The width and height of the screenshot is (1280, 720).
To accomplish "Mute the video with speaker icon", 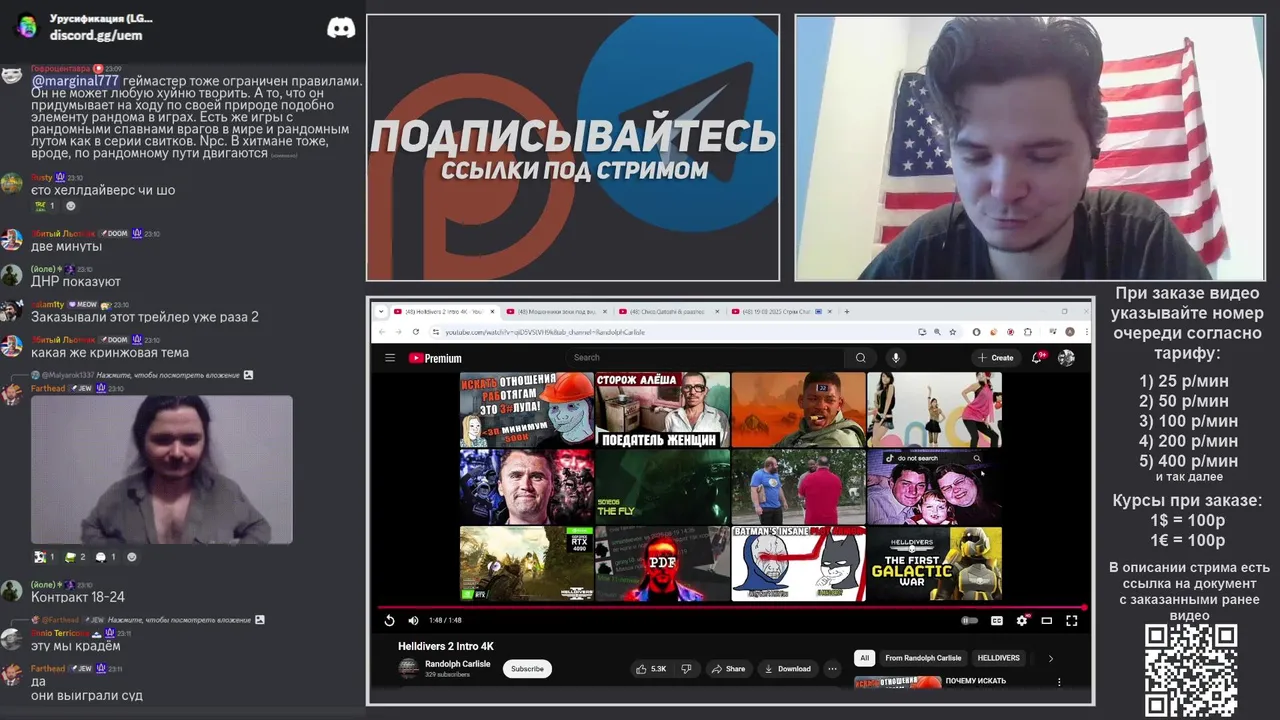I will click(x=413, y=620).
